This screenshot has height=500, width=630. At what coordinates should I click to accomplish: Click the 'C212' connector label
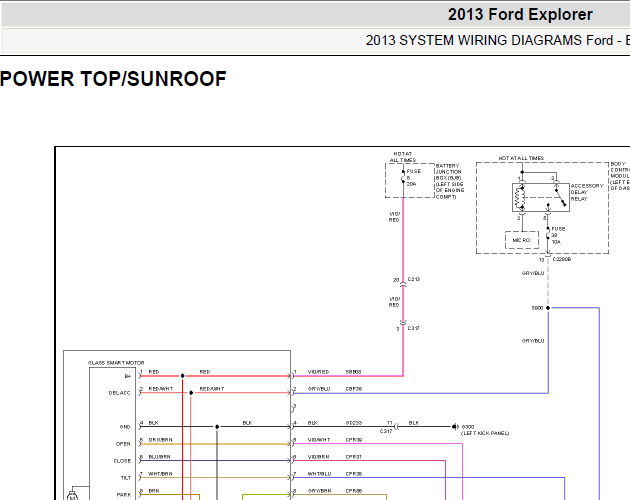tap(414, 279)
